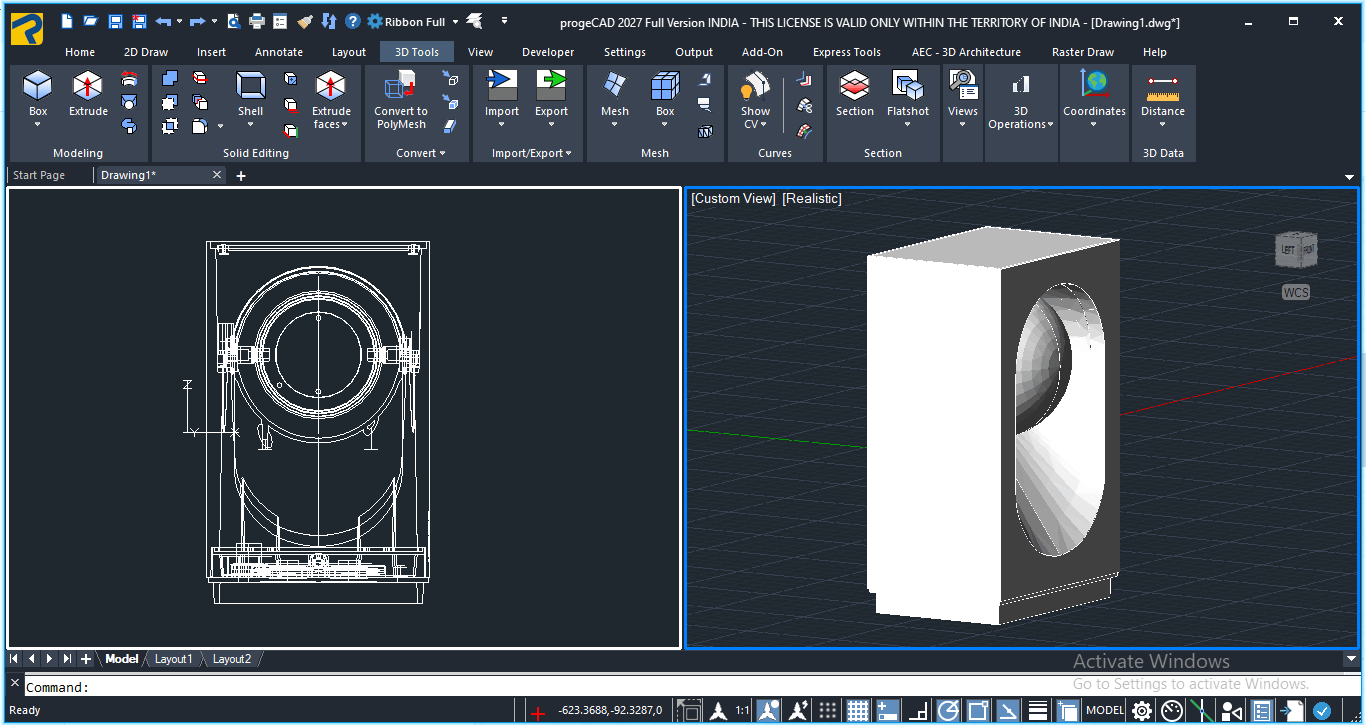Switch to the 2D Draw ribbon tab
The image size is (1366, 725).
click(x=146, y=52)
